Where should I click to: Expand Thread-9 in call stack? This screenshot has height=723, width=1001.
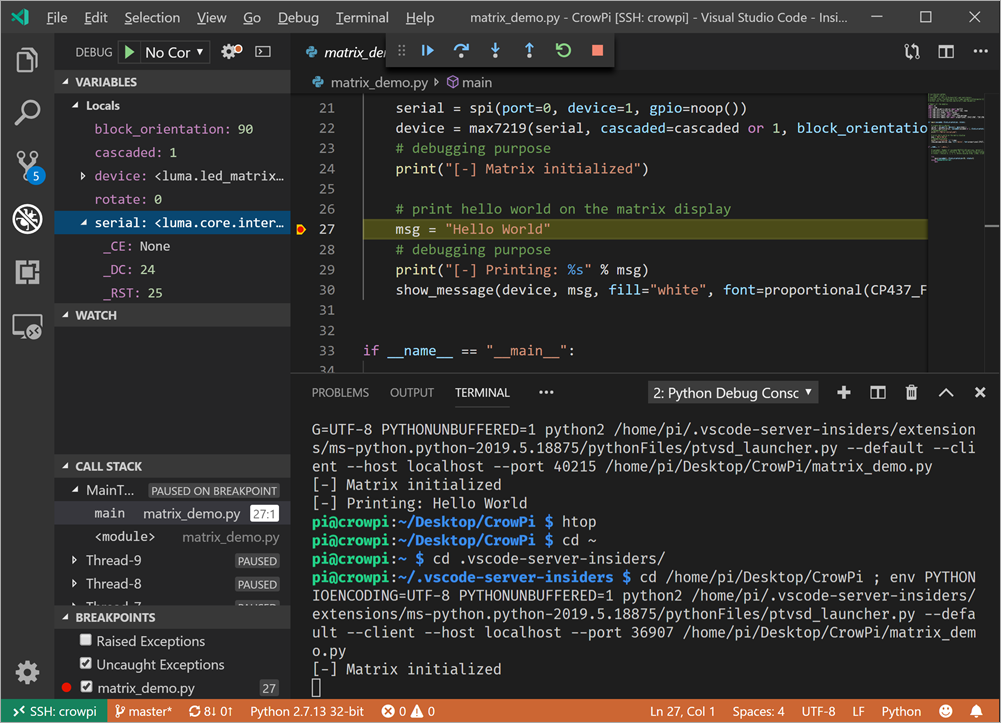pos(75,560)
